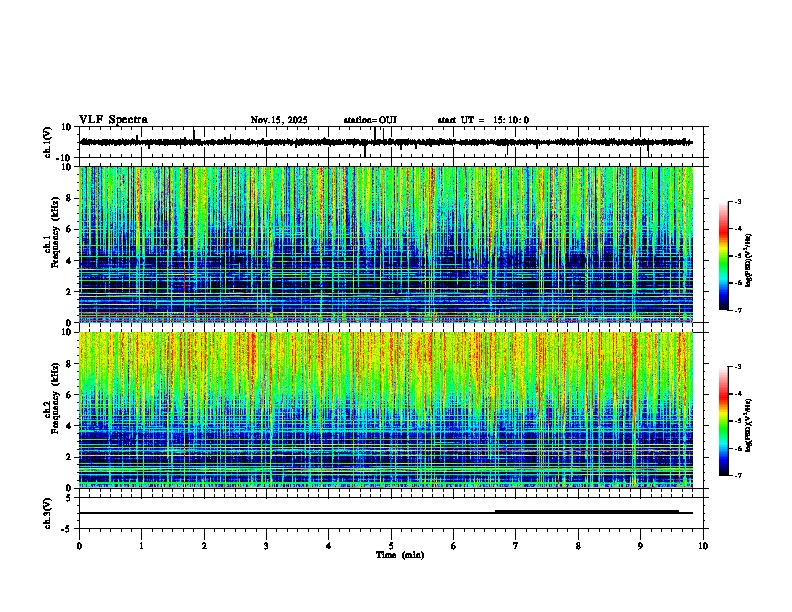This screenshot has height=612, width=792.
Task: Click the ch.2 color bar log(PSD) label
Action: pyautogui.click(x=749, y=425)
